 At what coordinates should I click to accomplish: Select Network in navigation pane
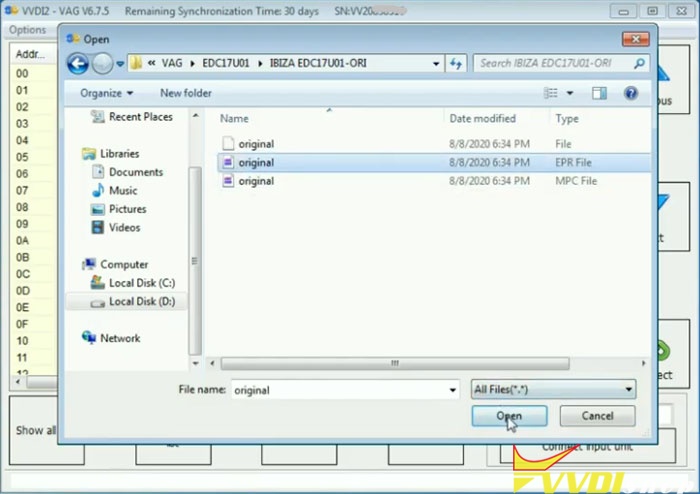(x=111, y=338)
